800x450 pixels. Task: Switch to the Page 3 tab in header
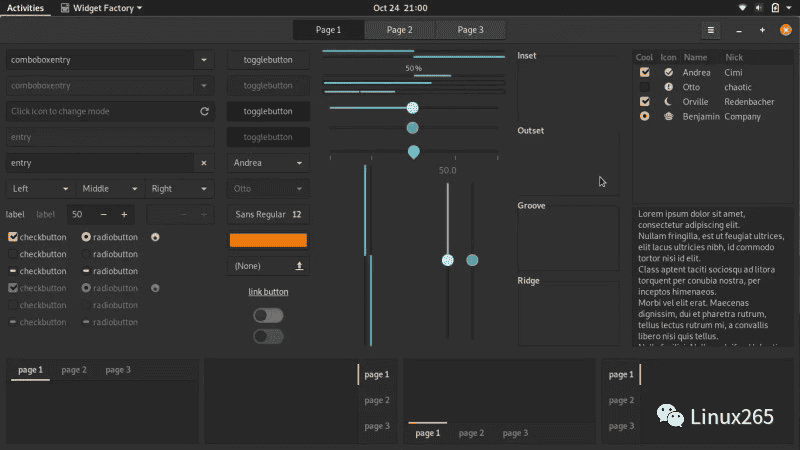point(470,30)
